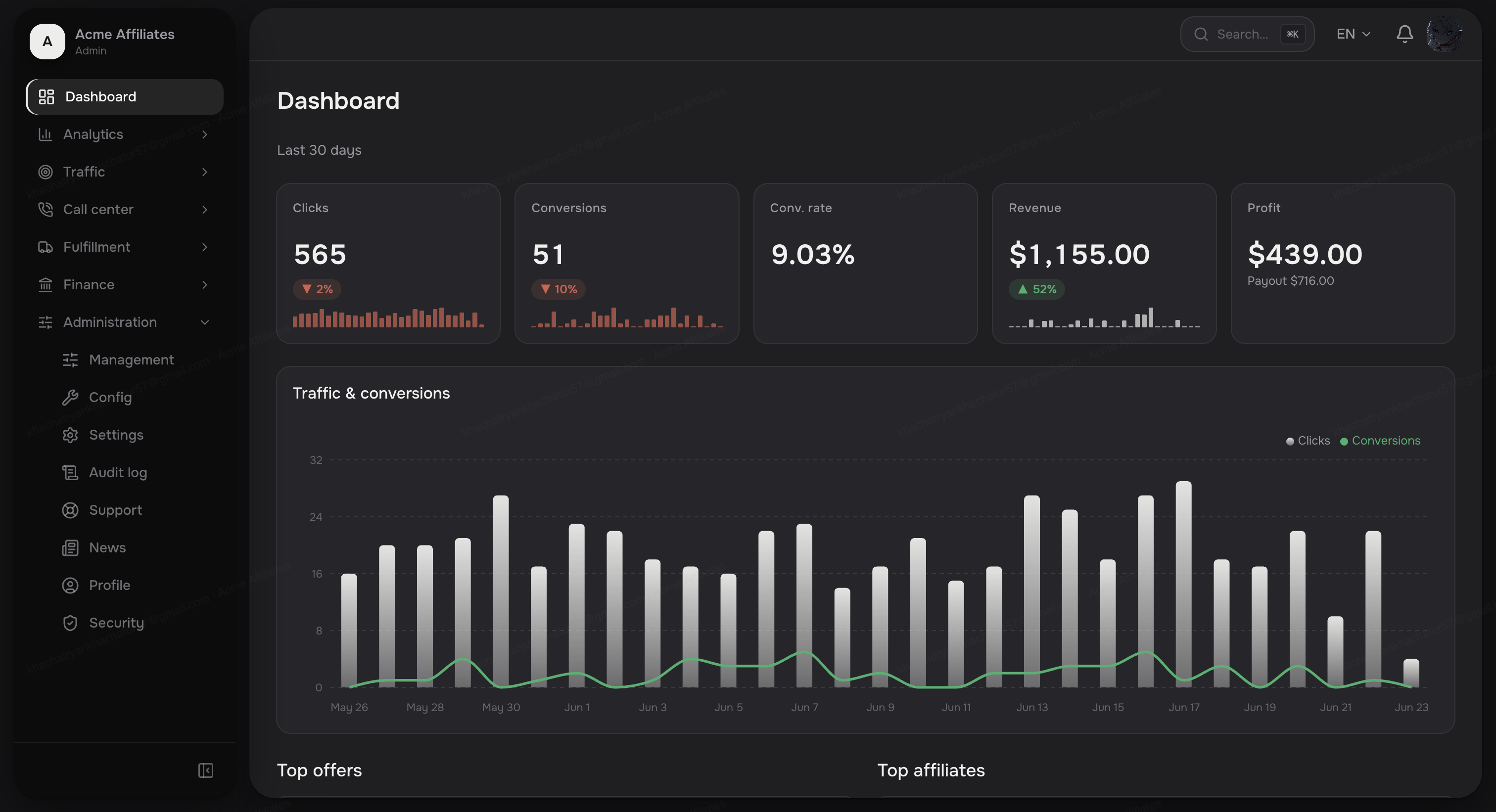Click the Audit log scroll icon
This screenshot has width=1496, height=812.
click(70, 472)
